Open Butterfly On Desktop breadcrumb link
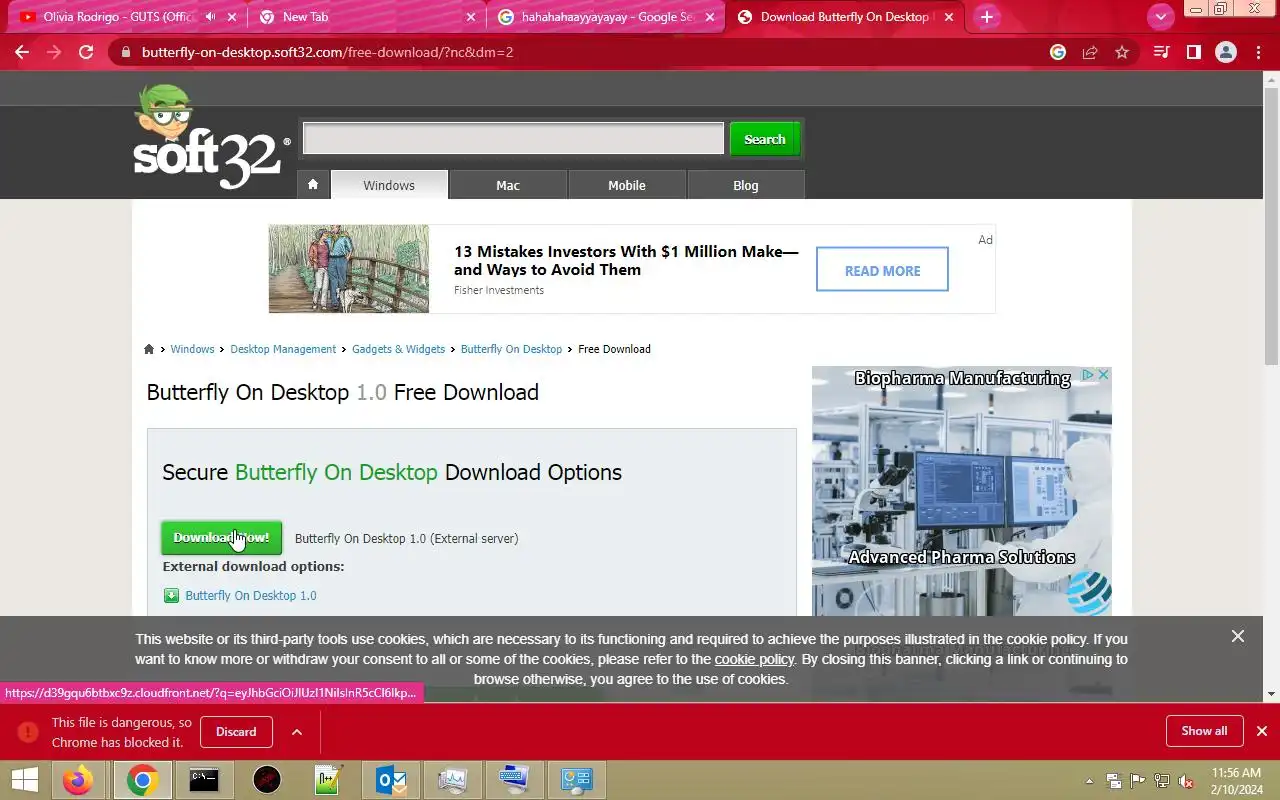1280x800 pixels. point(511,349)
